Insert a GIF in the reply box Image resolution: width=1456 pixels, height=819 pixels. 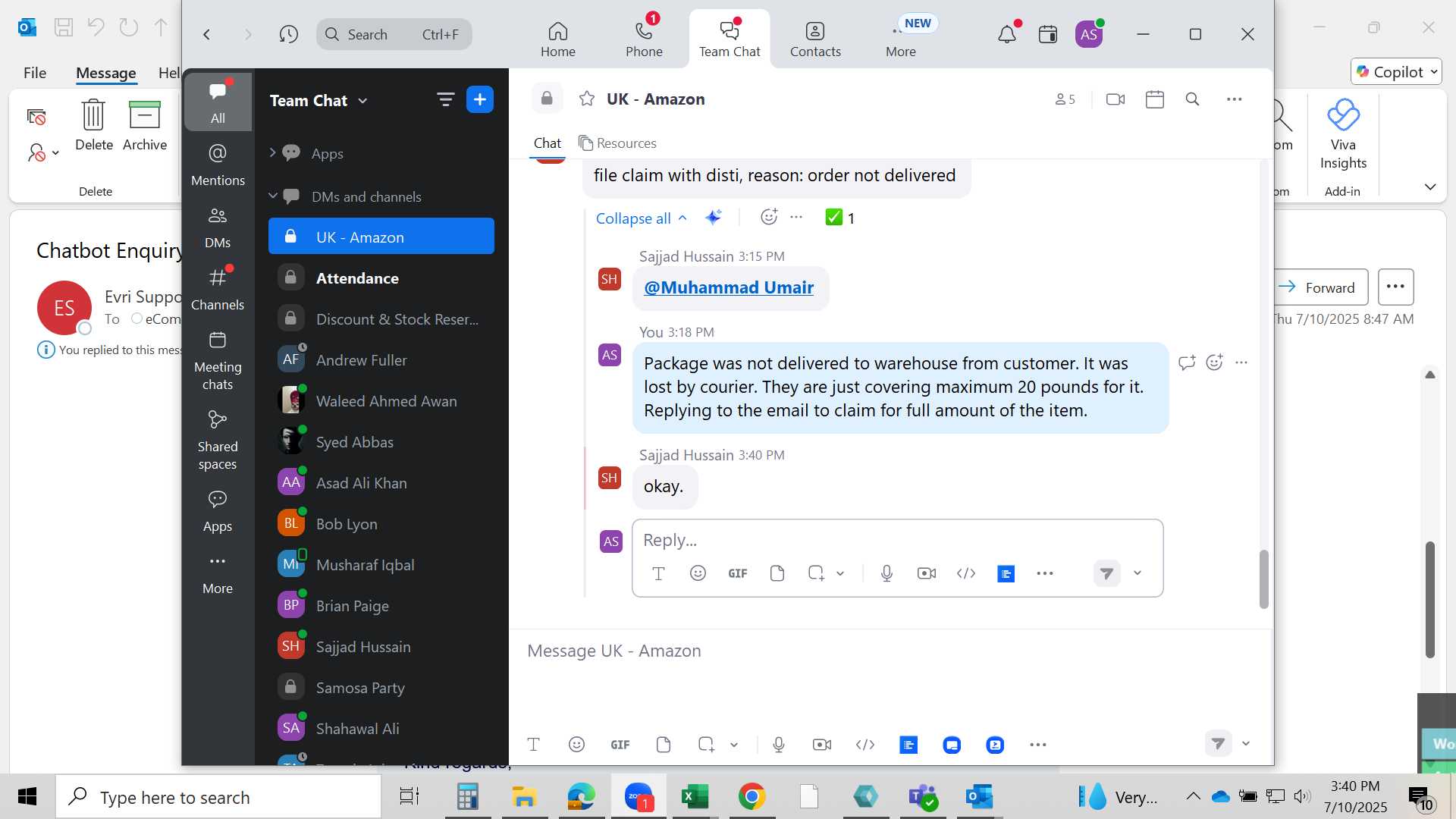point(737,573)
